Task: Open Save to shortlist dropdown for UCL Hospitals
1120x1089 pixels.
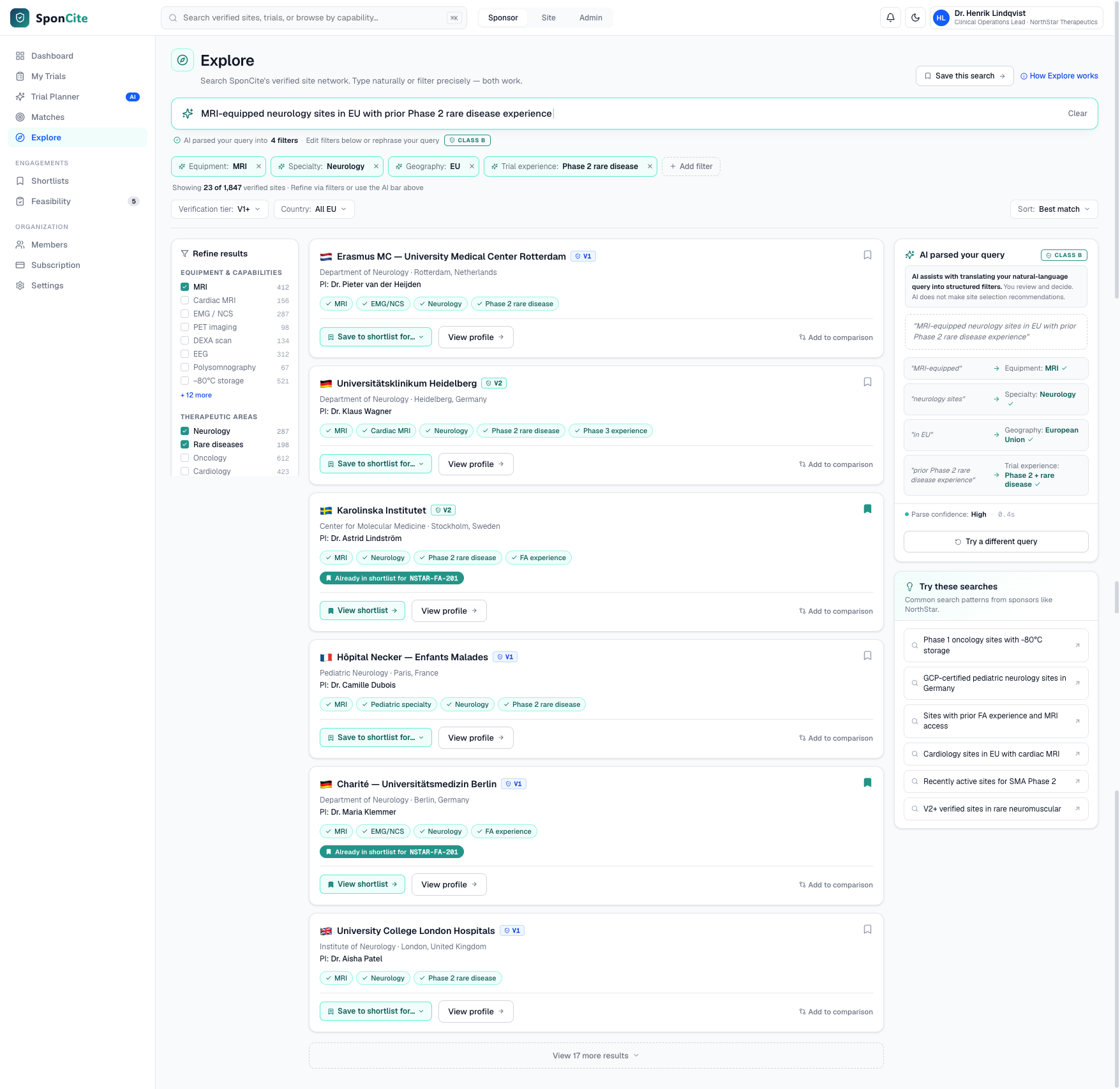Action: 375,1011
